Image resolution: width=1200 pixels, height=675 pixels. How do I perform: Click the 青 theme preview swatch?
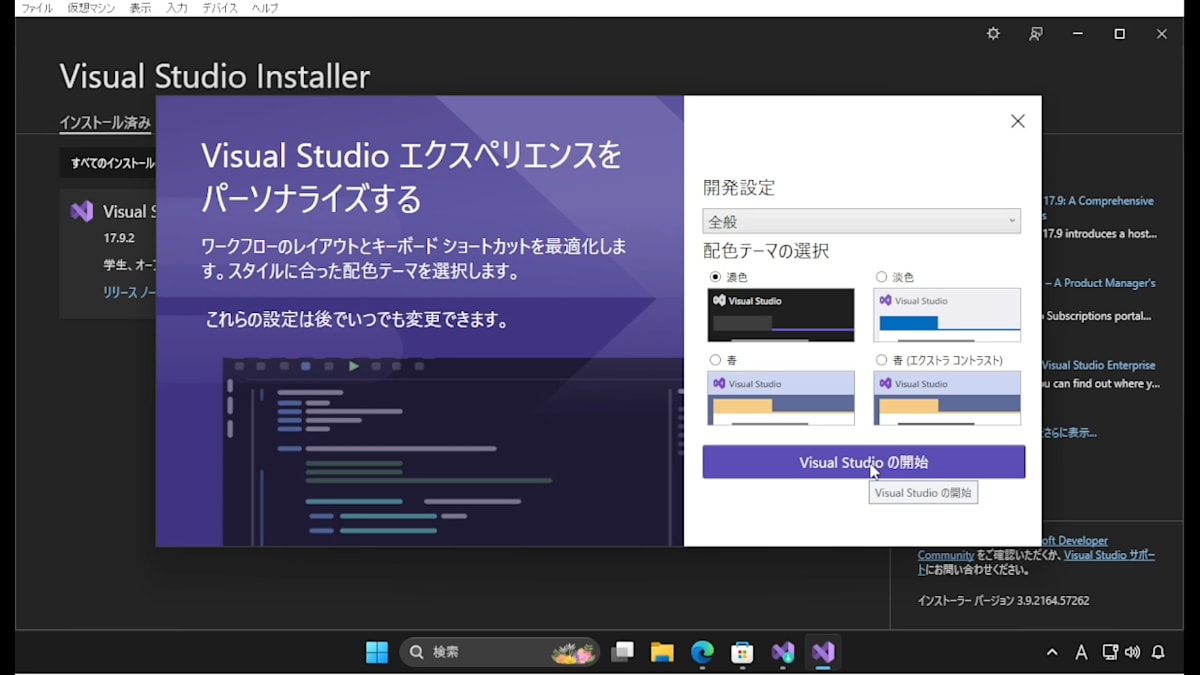tap(780, 399)
